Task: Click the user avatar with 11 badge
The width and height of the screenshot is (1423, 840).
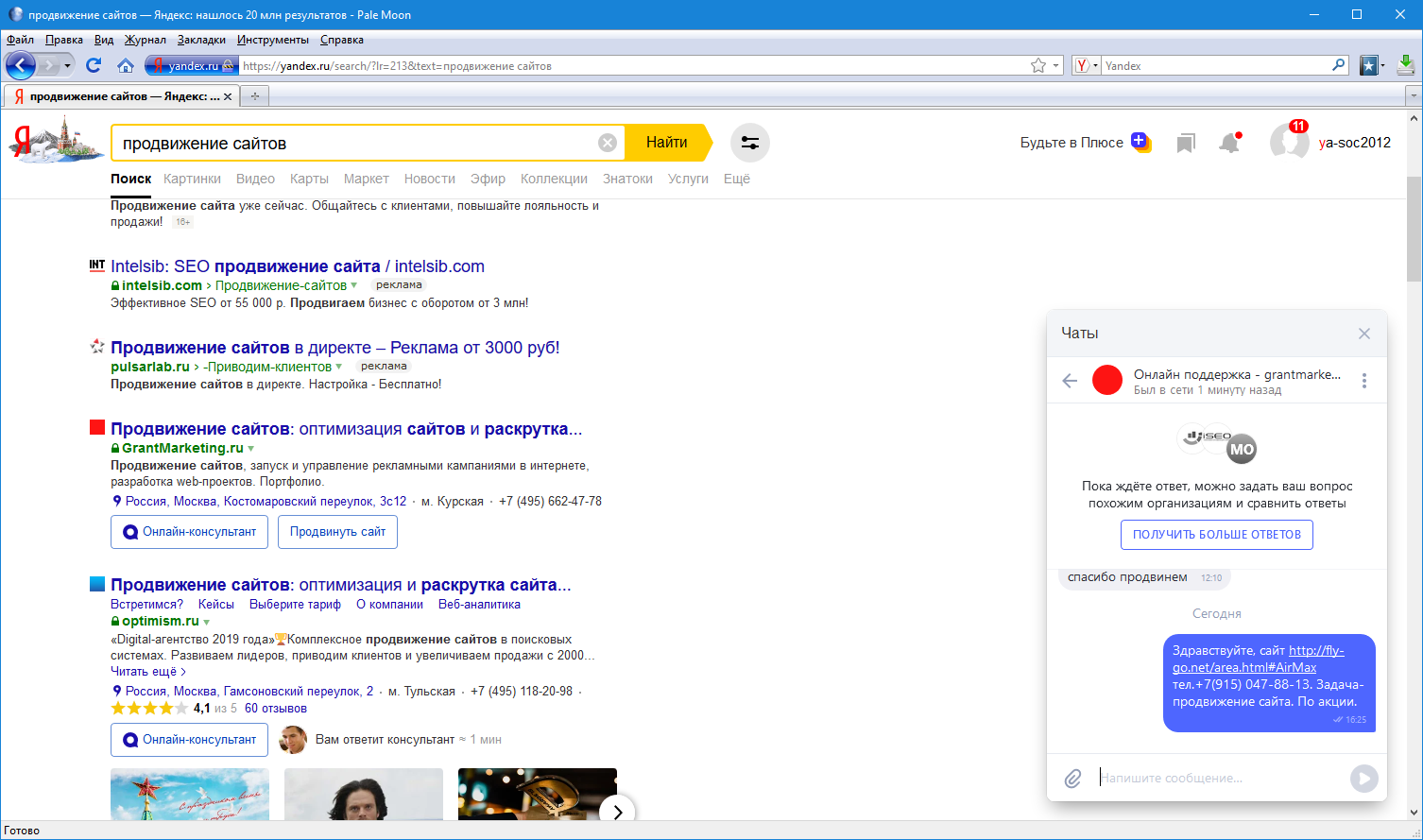Action: (1289, 142)
